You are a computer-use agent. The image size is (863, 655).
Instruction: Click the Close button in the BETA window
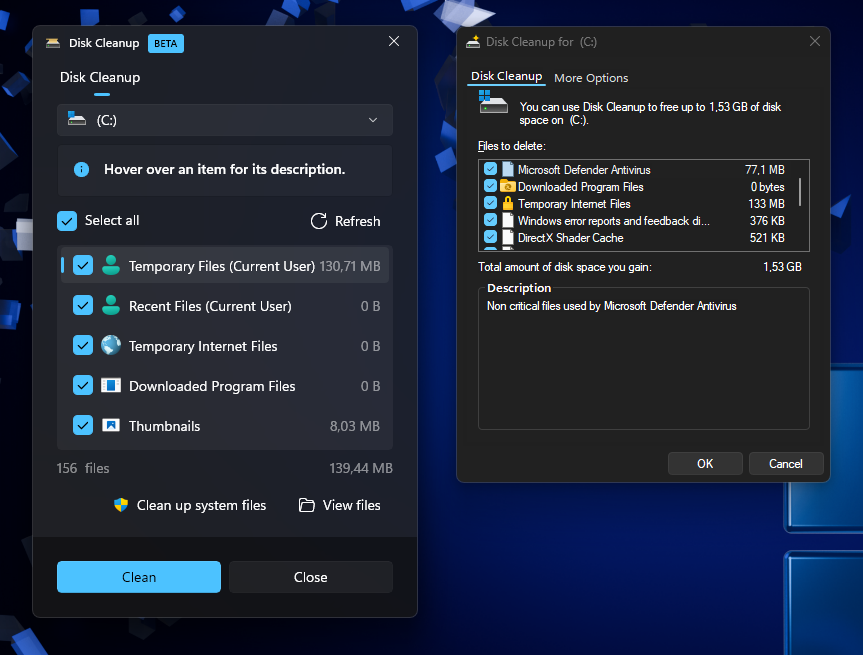coord(310,577)
